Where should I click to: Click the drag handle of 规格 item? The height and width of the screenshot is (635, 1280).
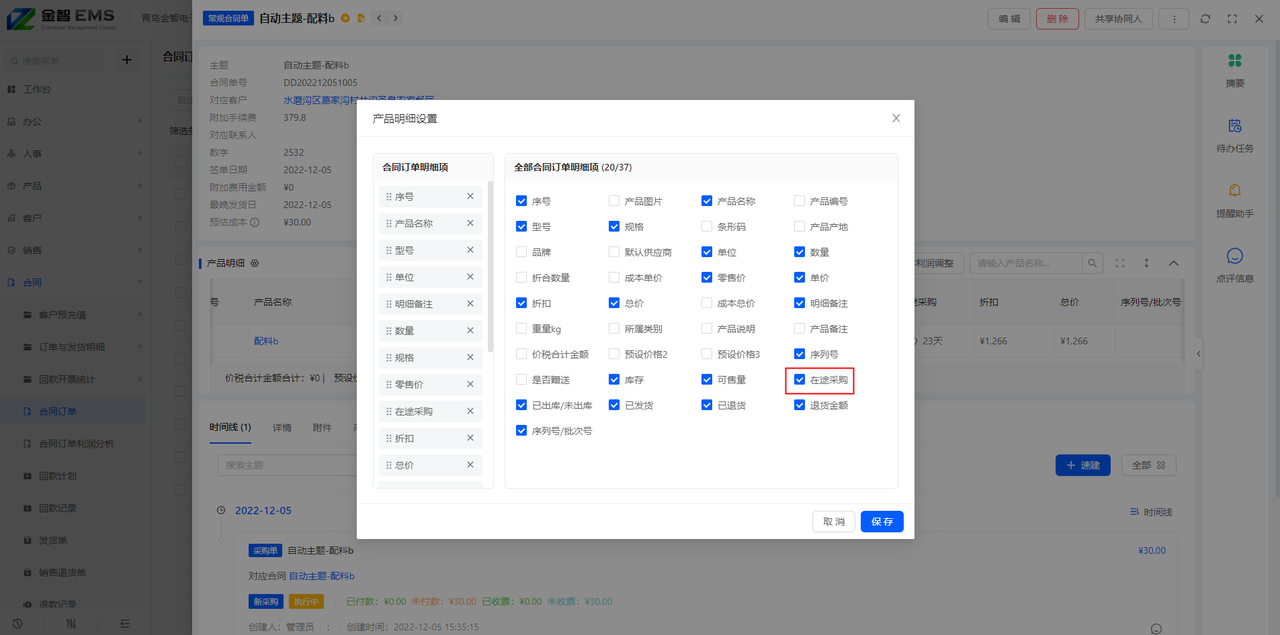[389, 357]
